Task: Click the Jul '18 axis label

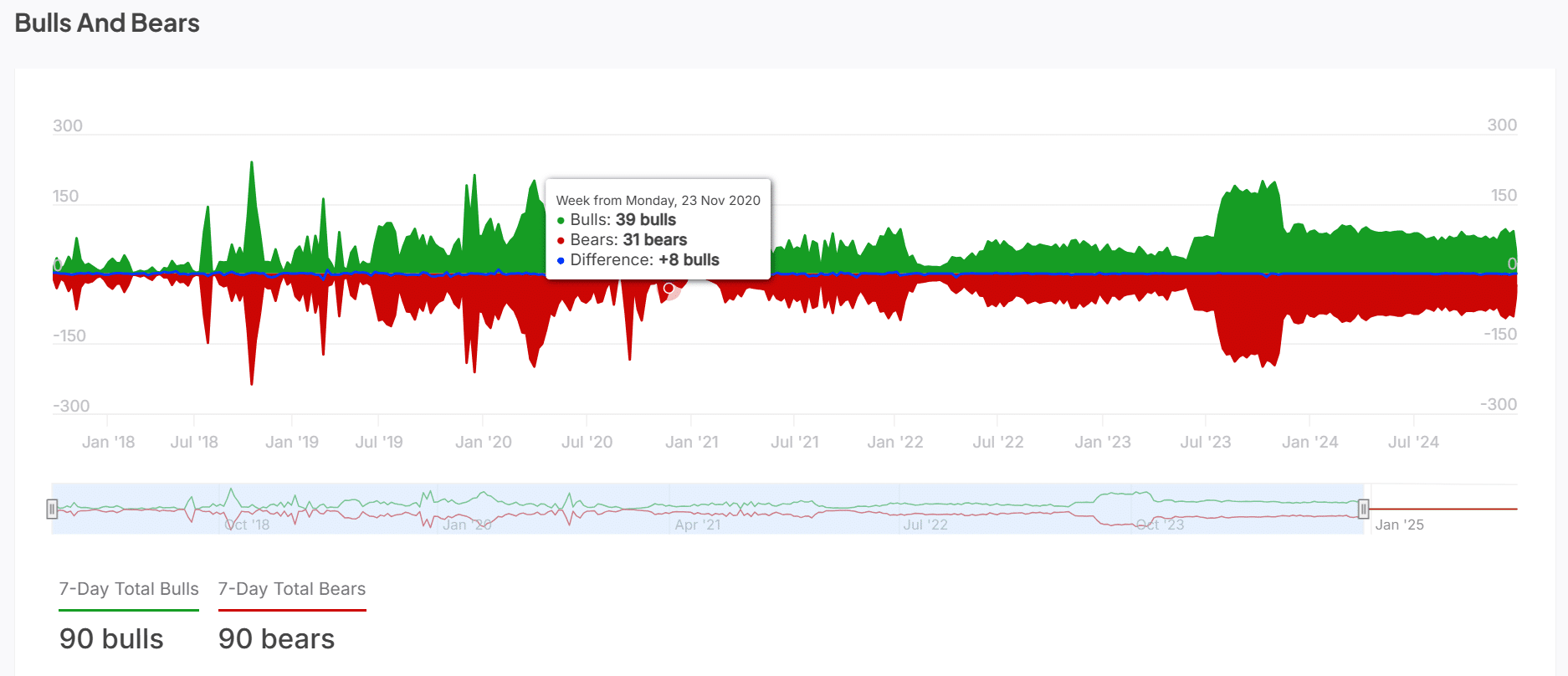Action: [194, 442]
